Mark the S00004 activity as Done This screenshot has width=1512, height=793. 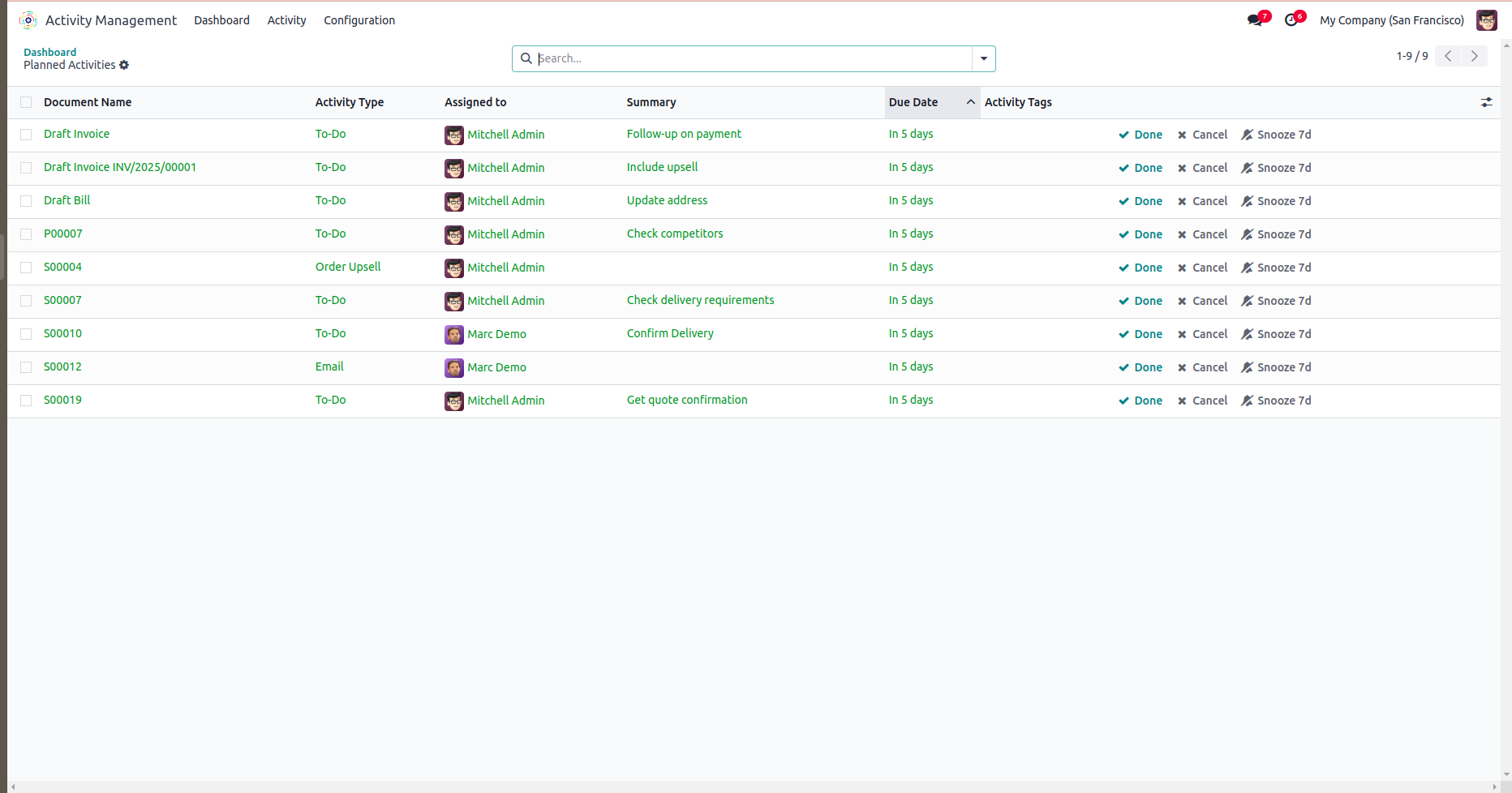coord(1140,268)
